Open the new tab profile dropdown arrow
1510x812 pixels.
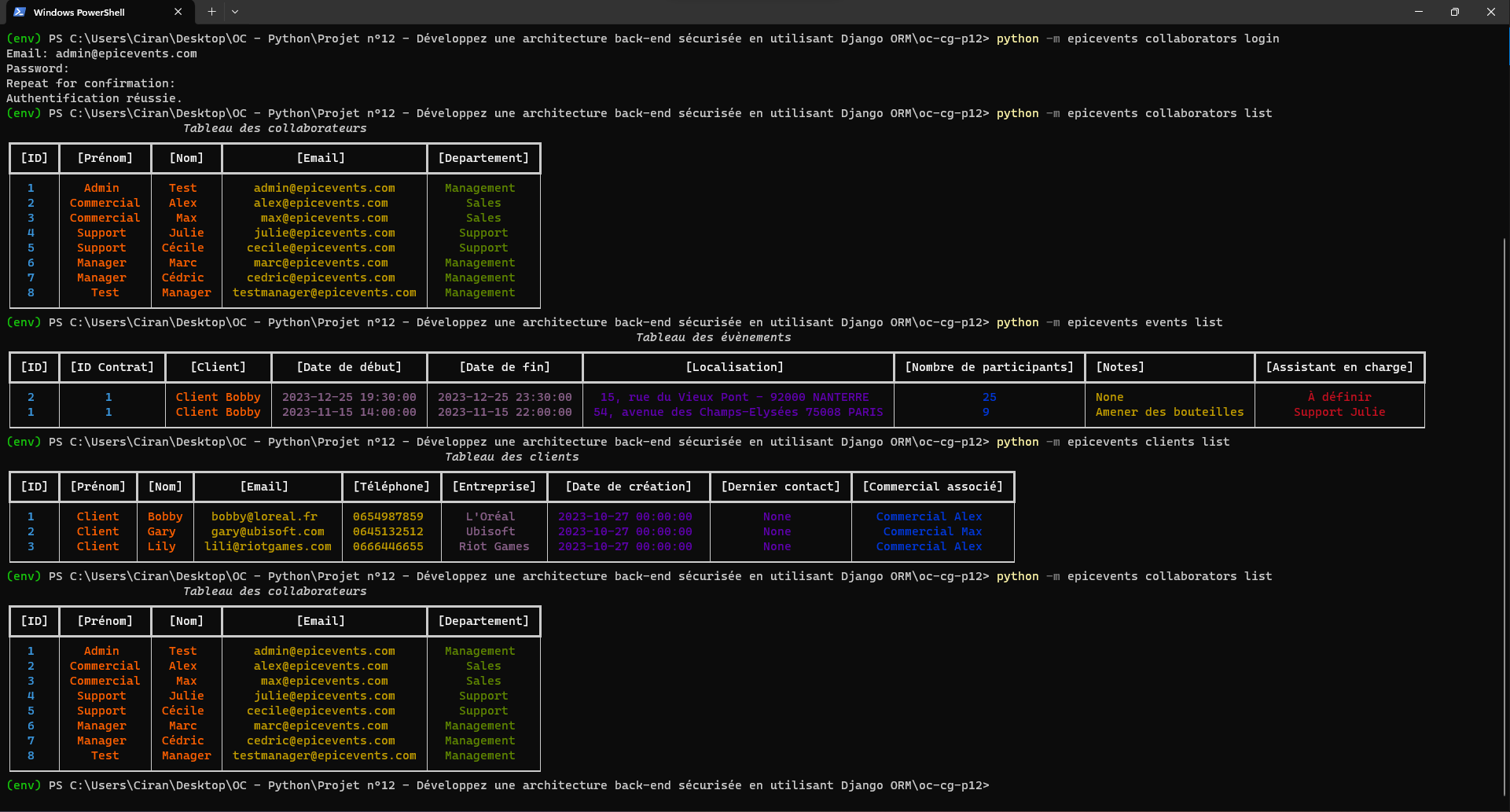pyautogui.click(x=235, y=12)
